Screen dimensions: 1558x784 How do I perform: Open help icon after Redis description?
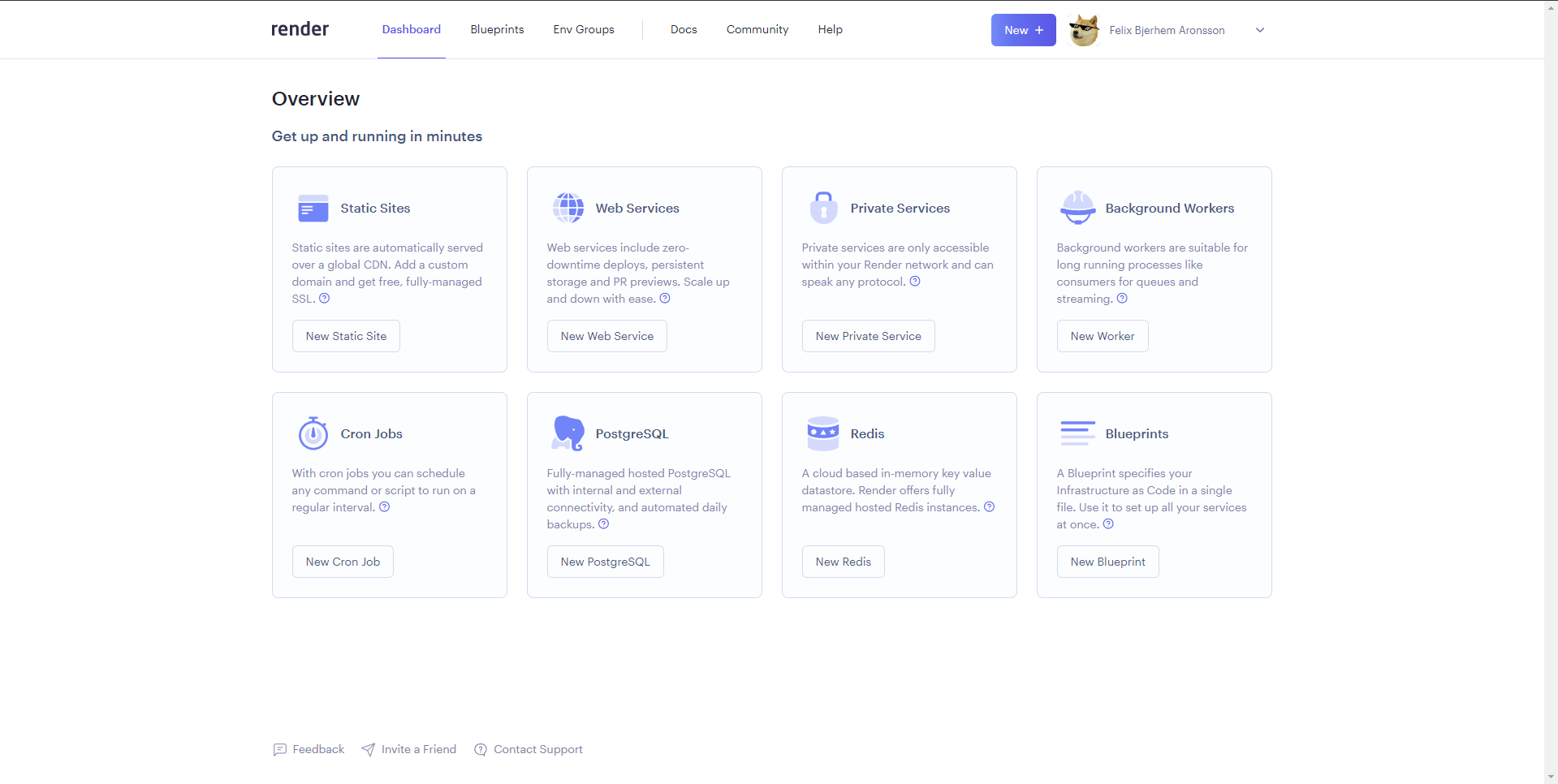tap(990, 507)
